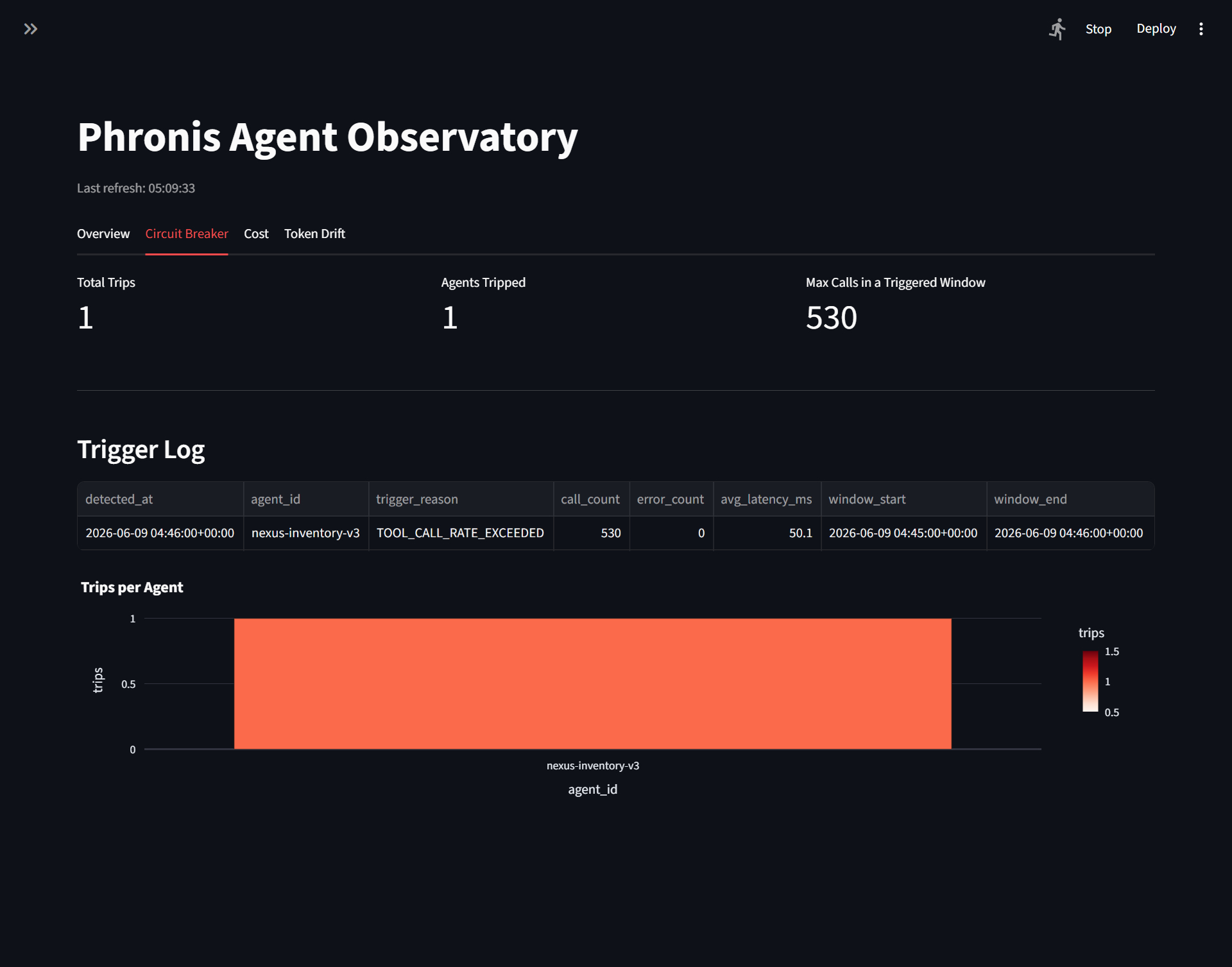Viewport: 1232px width, 967px height.
Task: Click the call_count value 530 cell
Action: pos(591,533)
